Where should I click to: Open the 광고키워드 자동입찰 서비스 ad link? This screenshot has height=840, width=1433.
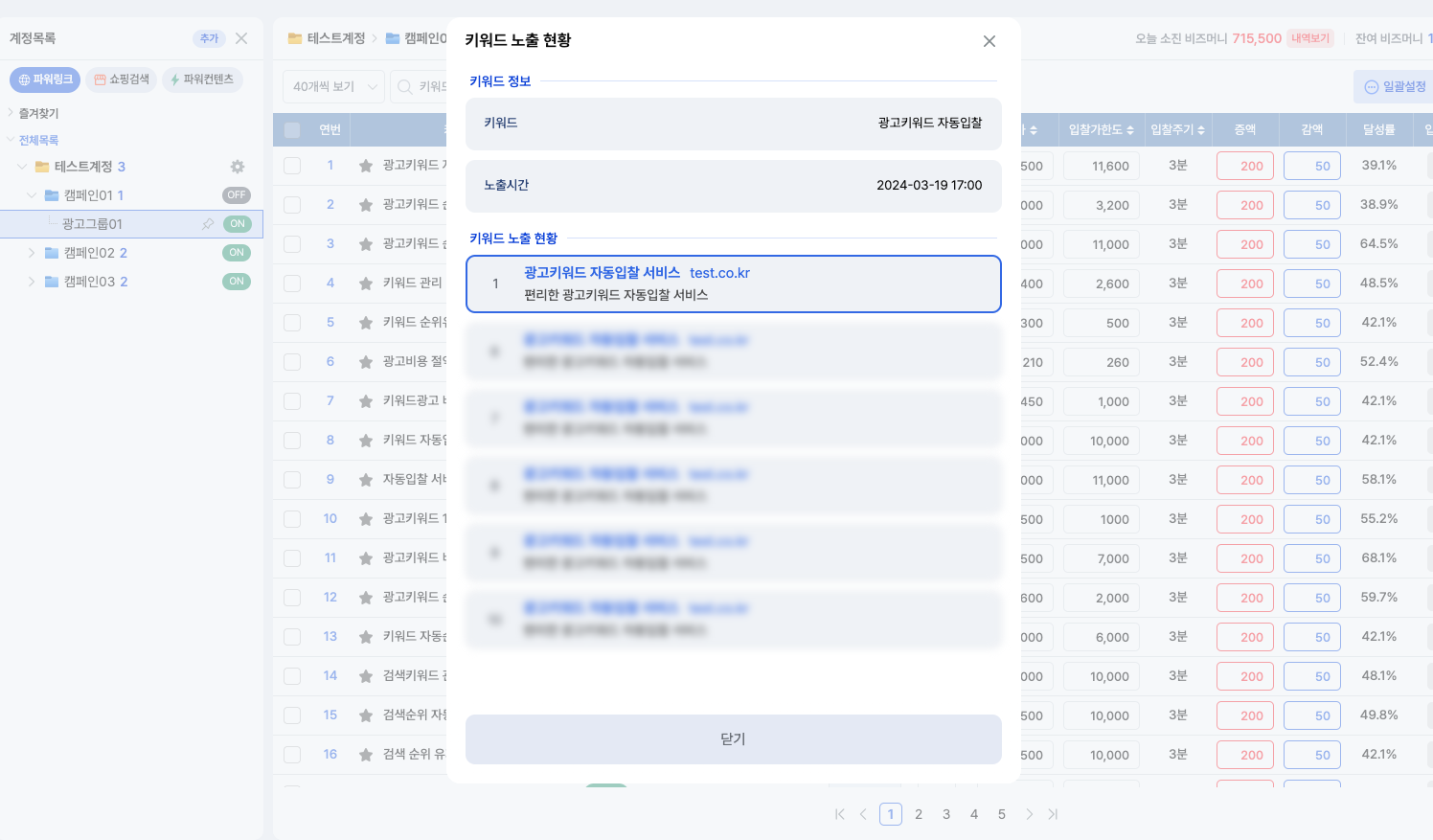[602, 273]
